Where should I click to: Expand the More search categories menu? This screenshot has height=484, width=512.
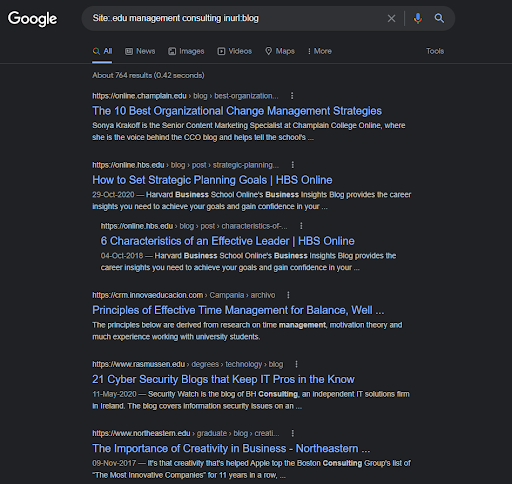click(319, 51)
